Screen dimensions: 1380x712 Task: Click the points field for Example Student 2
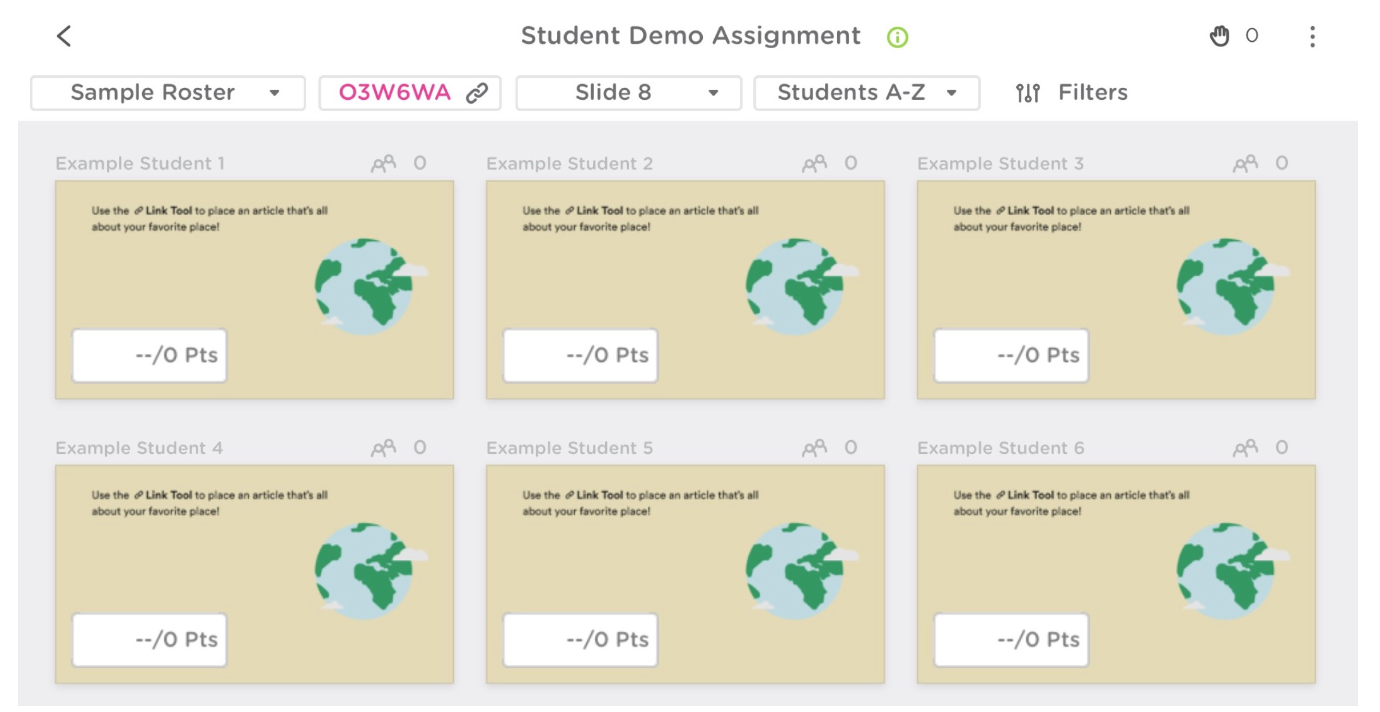(581, 355)
